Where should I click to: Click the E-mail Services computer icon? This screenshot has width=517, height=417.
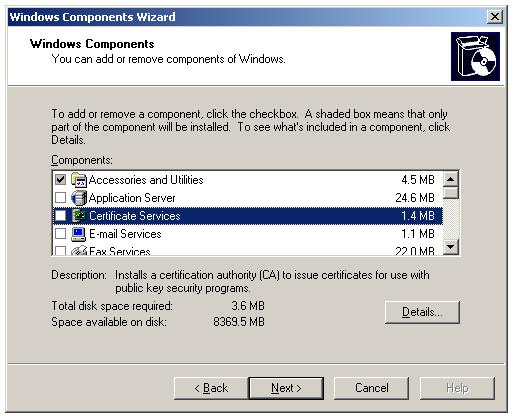click(79, 234)
